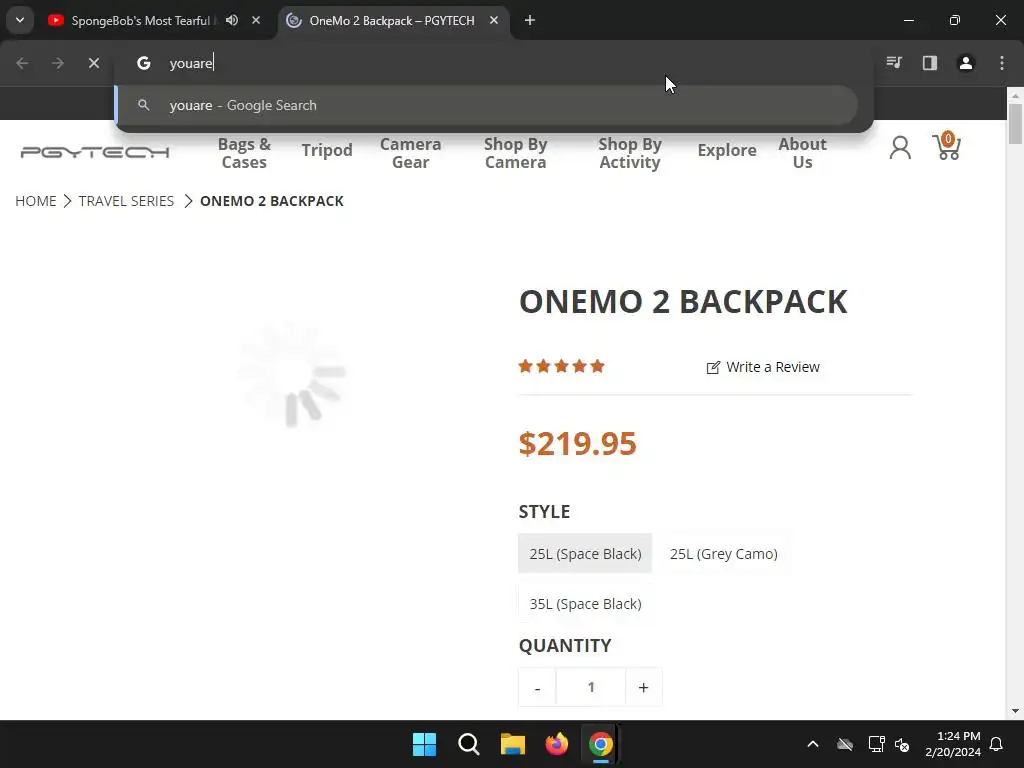Choose youare Google Search suggestion
The image size is (1024, 768).
coord(243,105)
